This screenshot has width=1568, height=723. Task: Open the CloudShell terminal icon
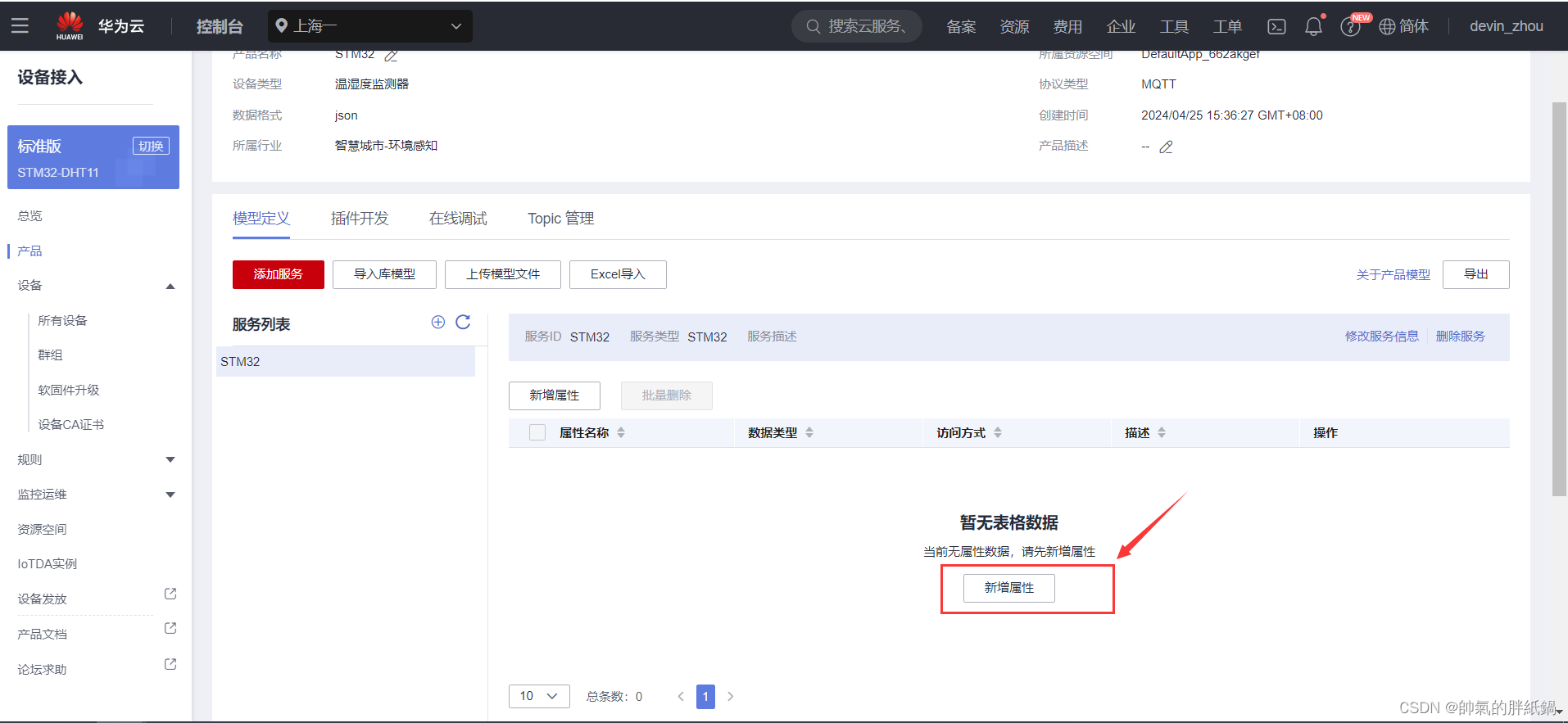click(1276, 26)
